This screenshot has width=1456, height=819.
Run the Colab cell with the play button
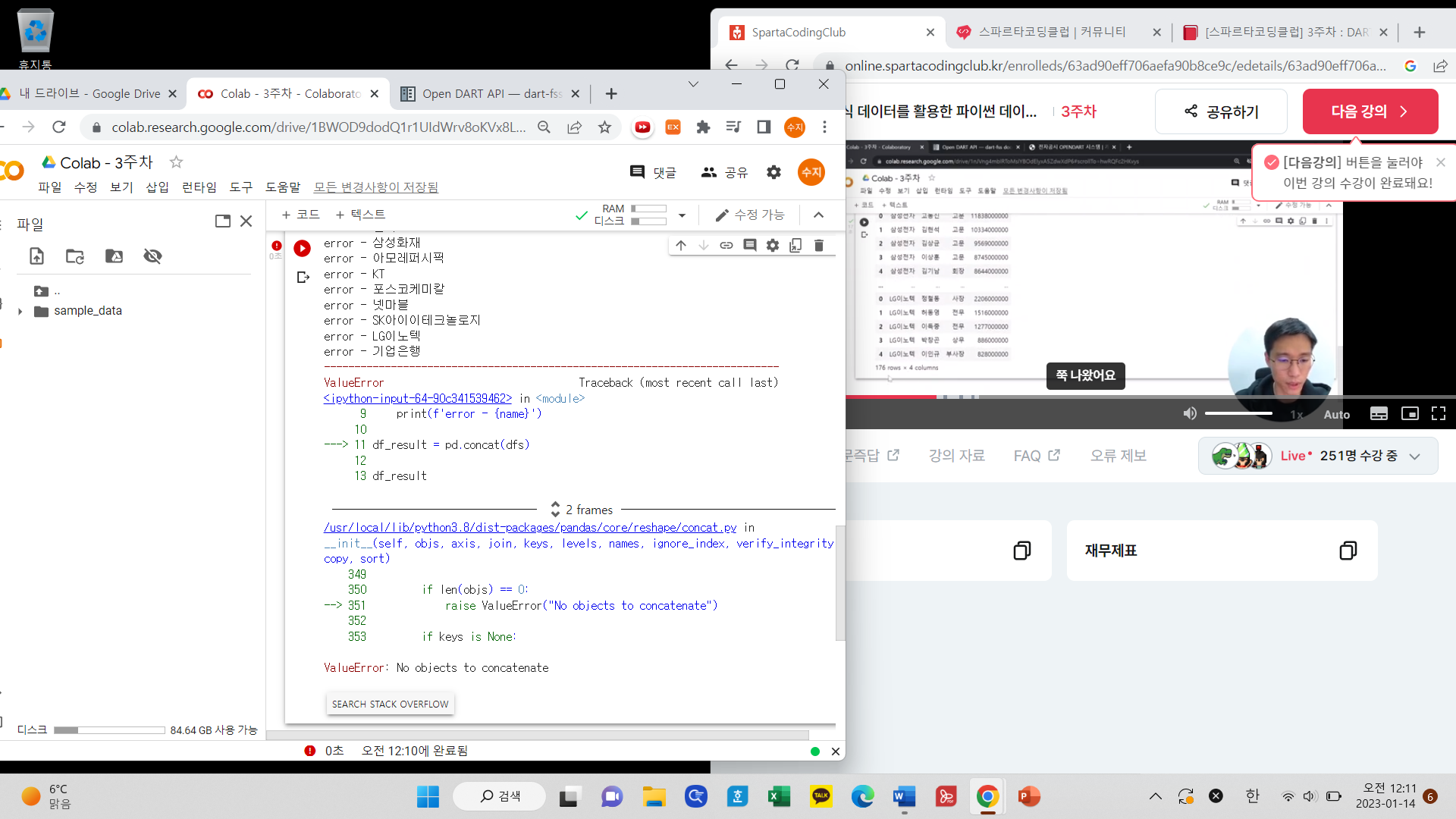(x=302, y=248)
